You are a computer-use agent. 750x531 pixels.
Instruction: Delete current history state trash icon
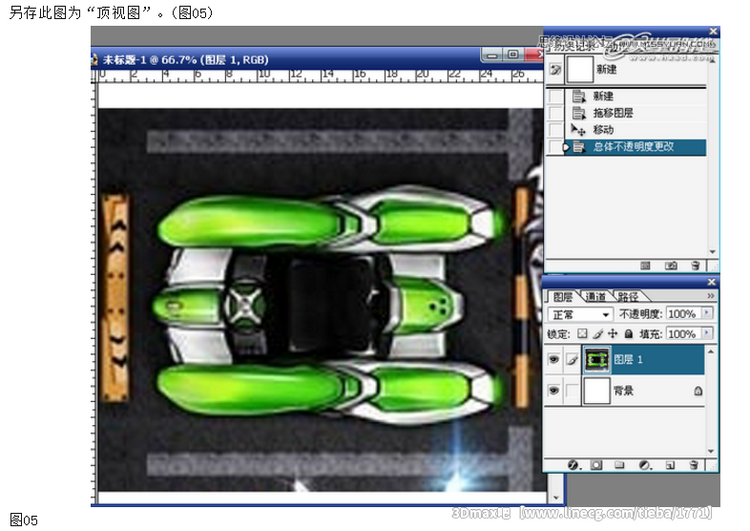coord(695,266)
